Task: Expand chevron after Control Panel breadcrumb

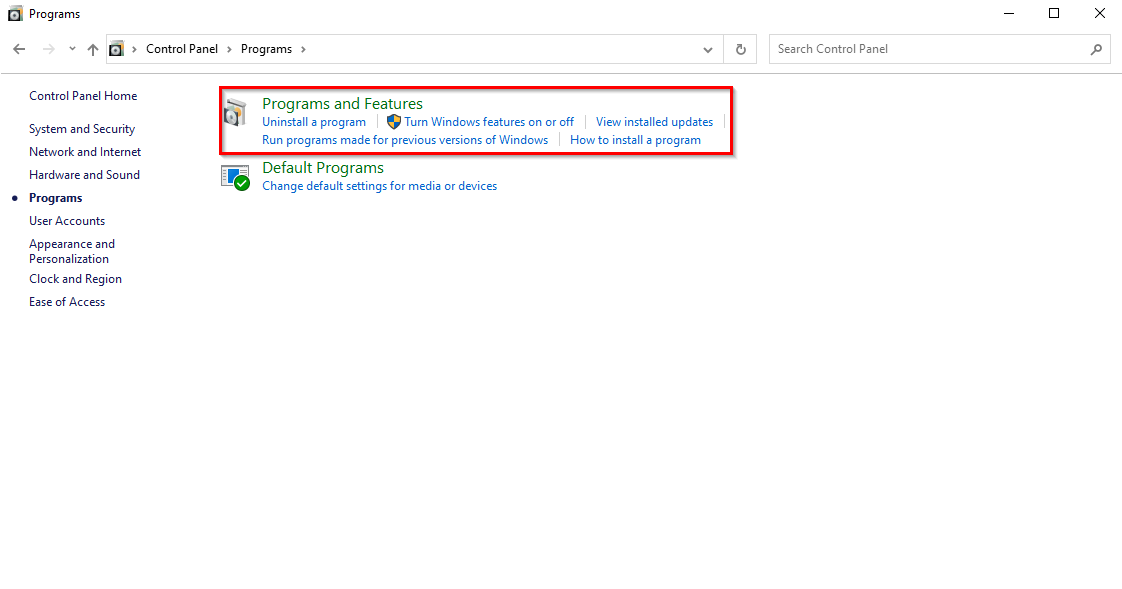Action: 230,49
